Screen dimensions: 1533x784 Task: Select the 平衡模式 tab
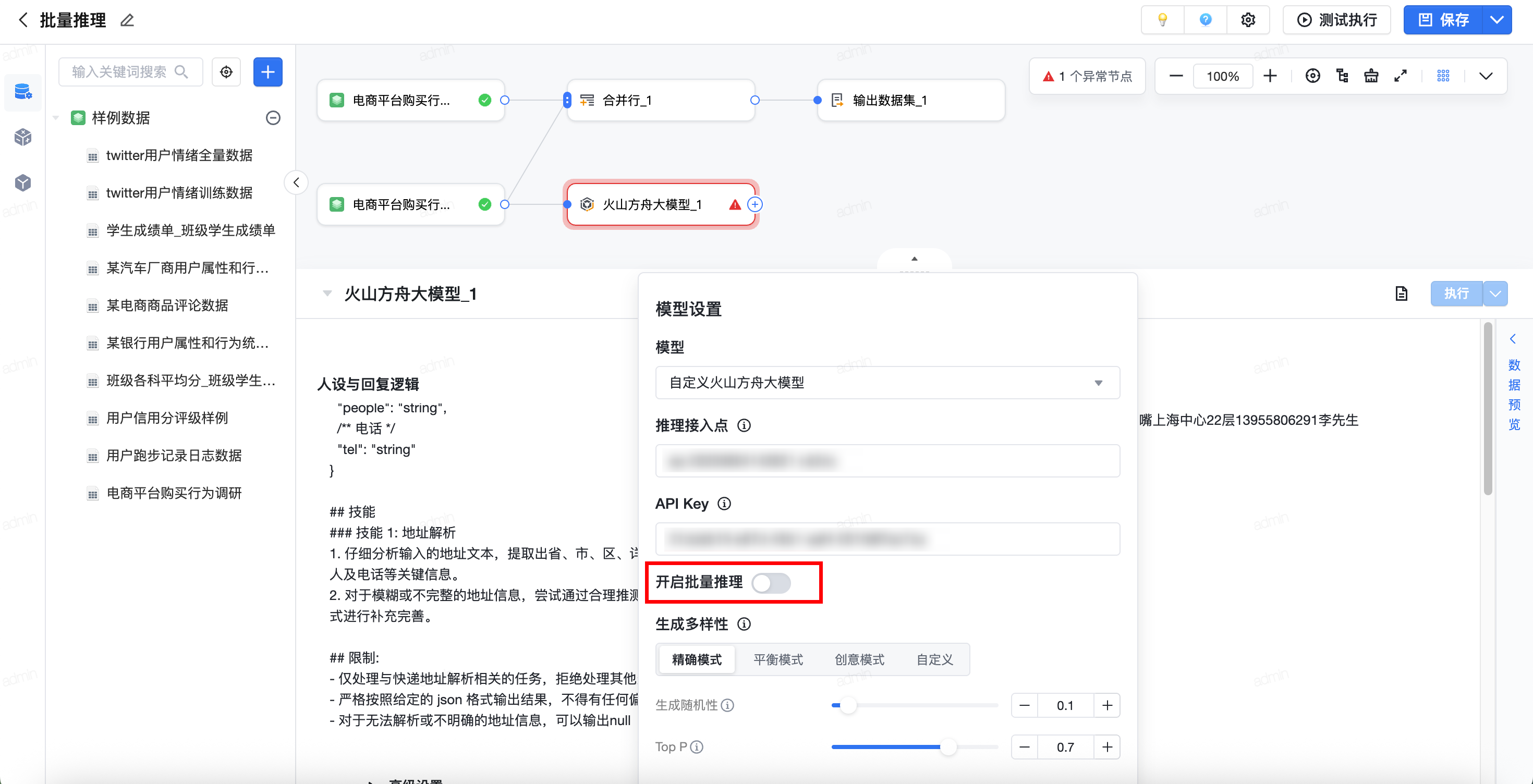point(778,659)
